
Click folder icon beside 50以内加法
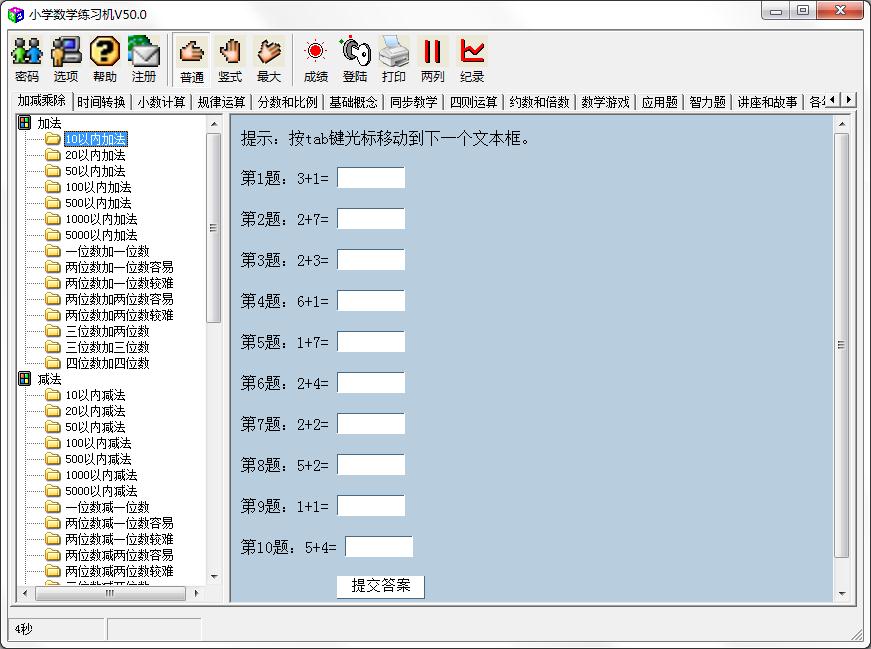click(x=53, y=171)
